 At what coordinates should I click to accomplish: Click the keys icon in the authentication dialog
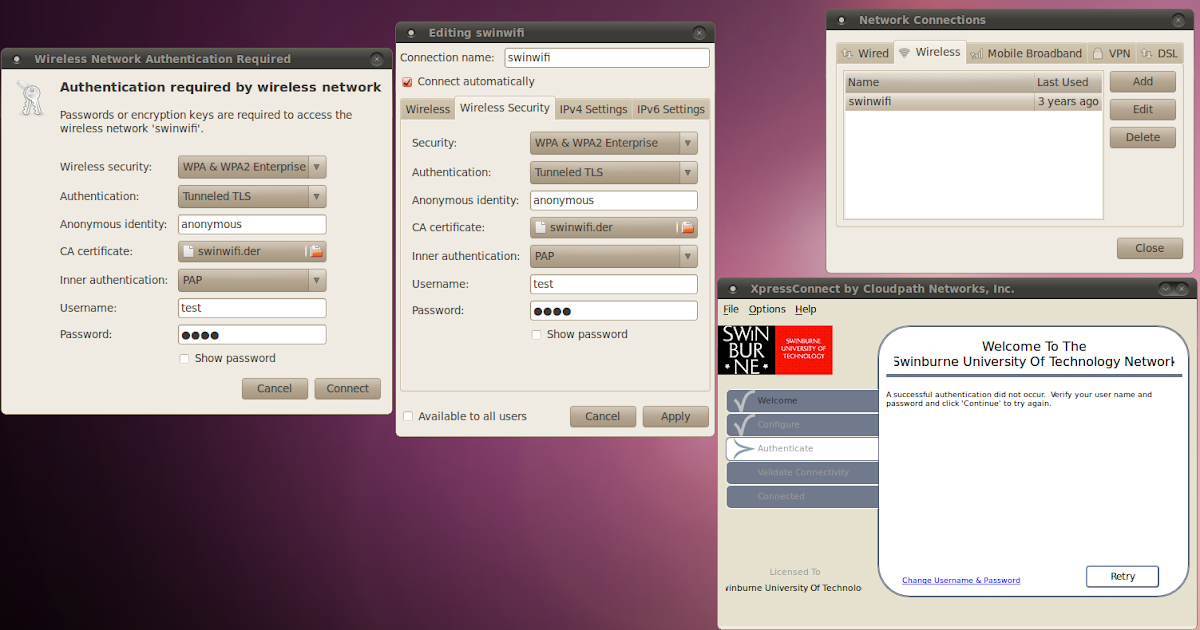pos(29,98)
